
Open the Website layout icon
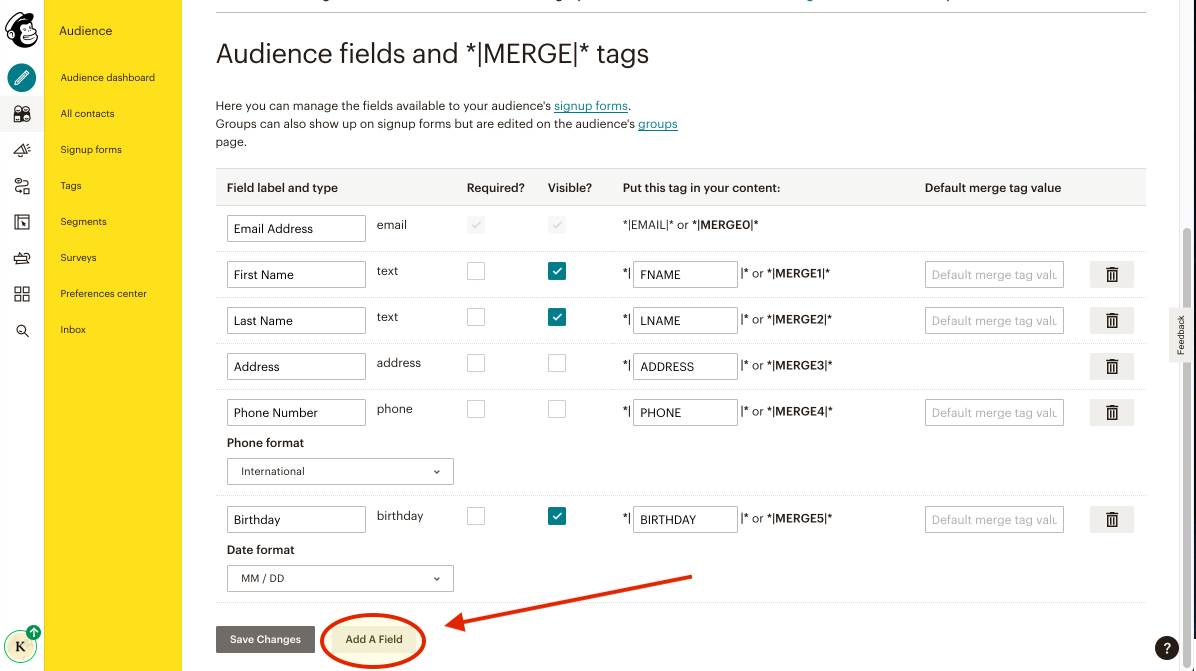[x=21, y=221]
